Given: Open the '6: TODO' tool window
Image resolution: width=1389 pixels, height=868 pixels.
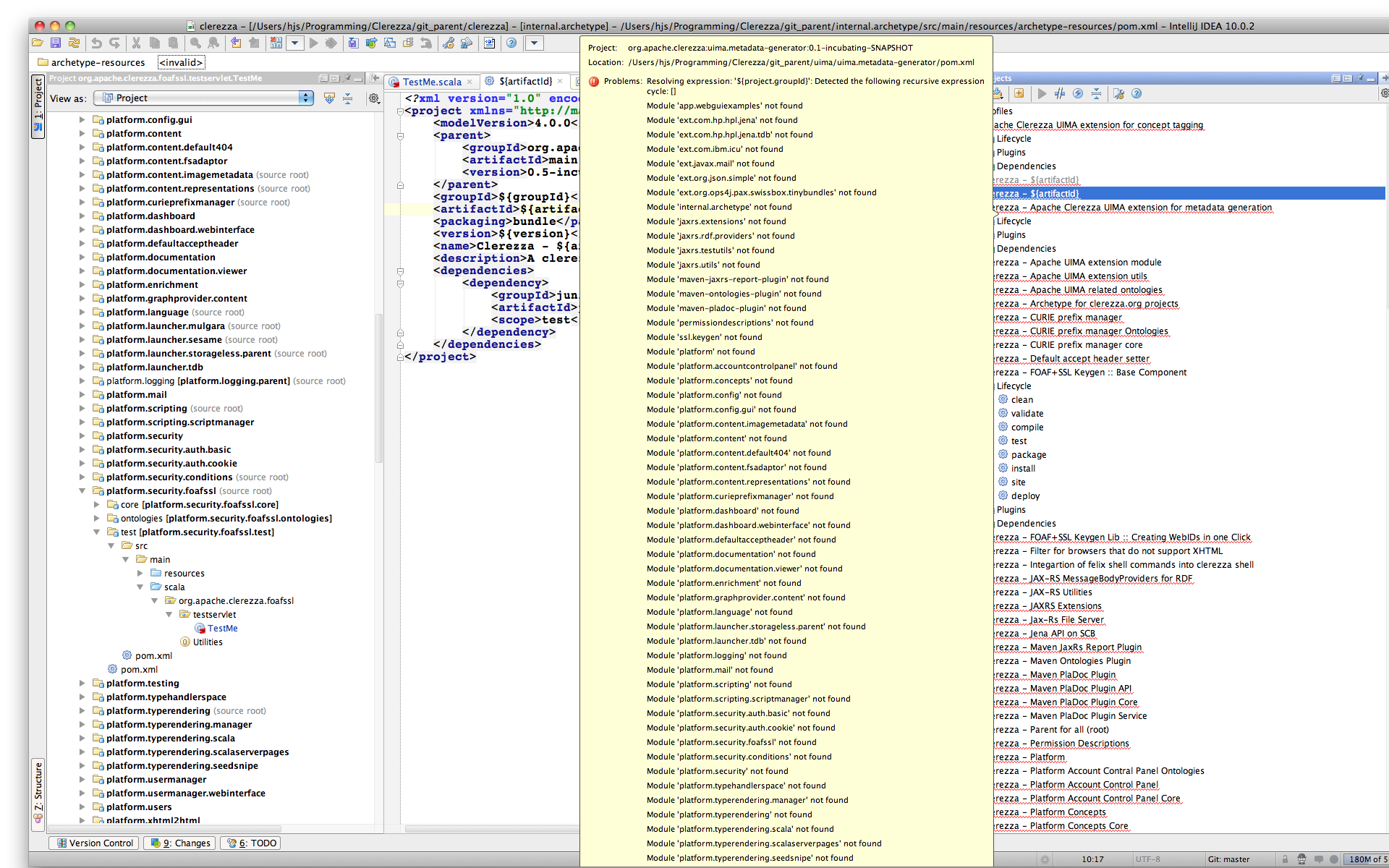Looking at the screenshot, I should click(x=250, y=843).
